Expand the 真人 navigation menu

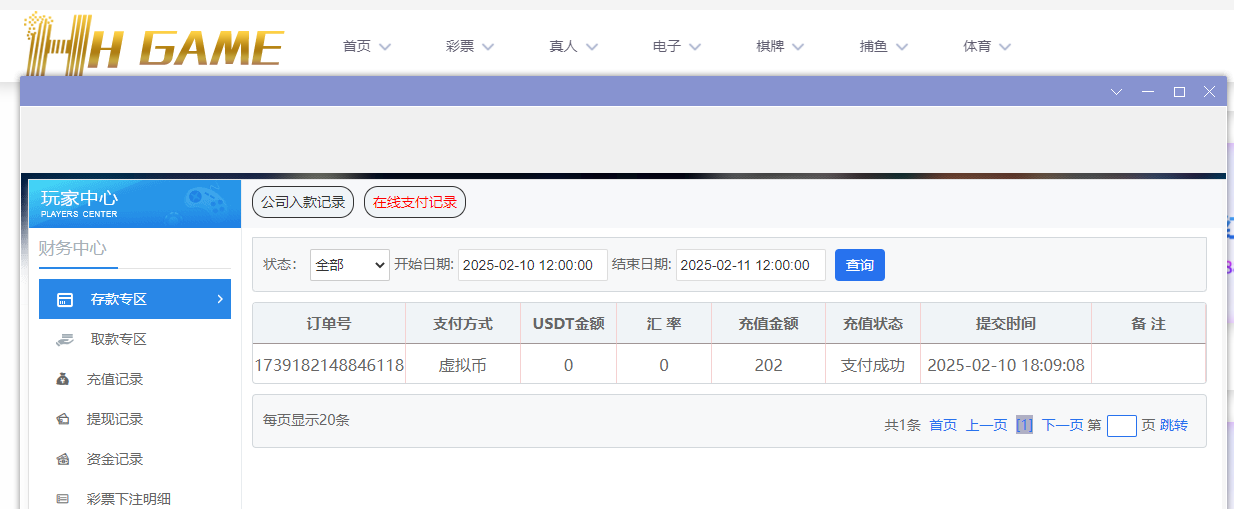pyautogui.click(x=573, y=46)
